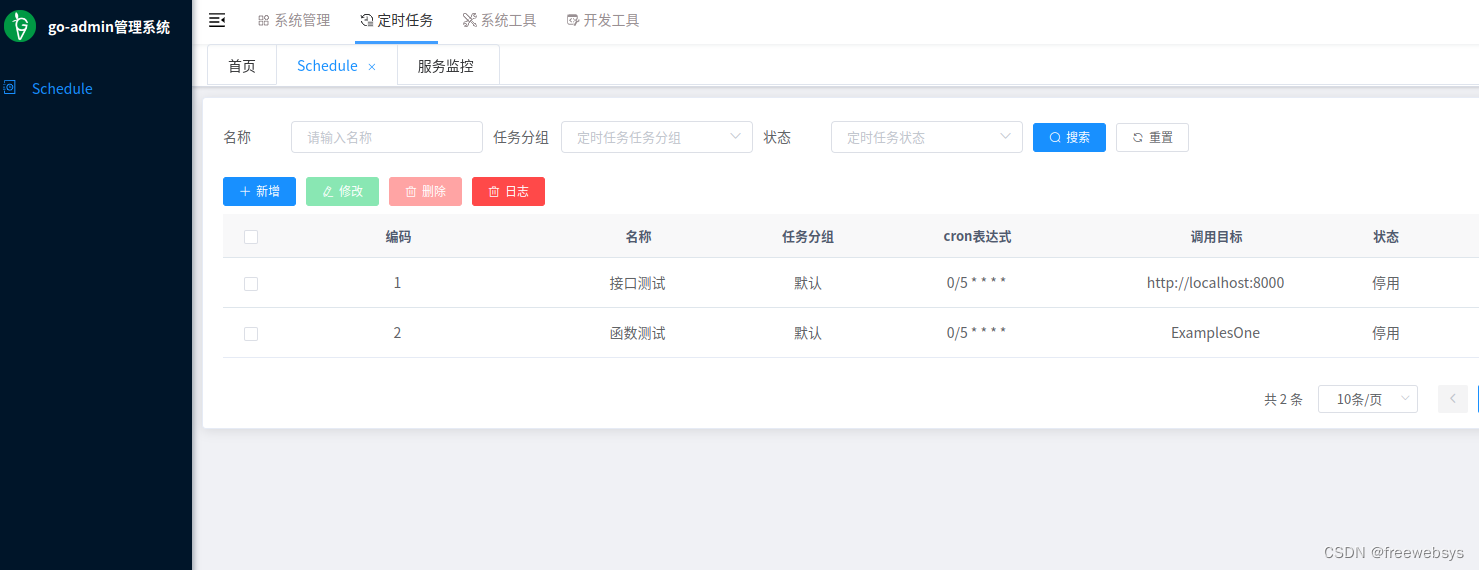Viewport: 1479px width, 570px height.
Task: Click the previous page arrow
Action: 1453,399
